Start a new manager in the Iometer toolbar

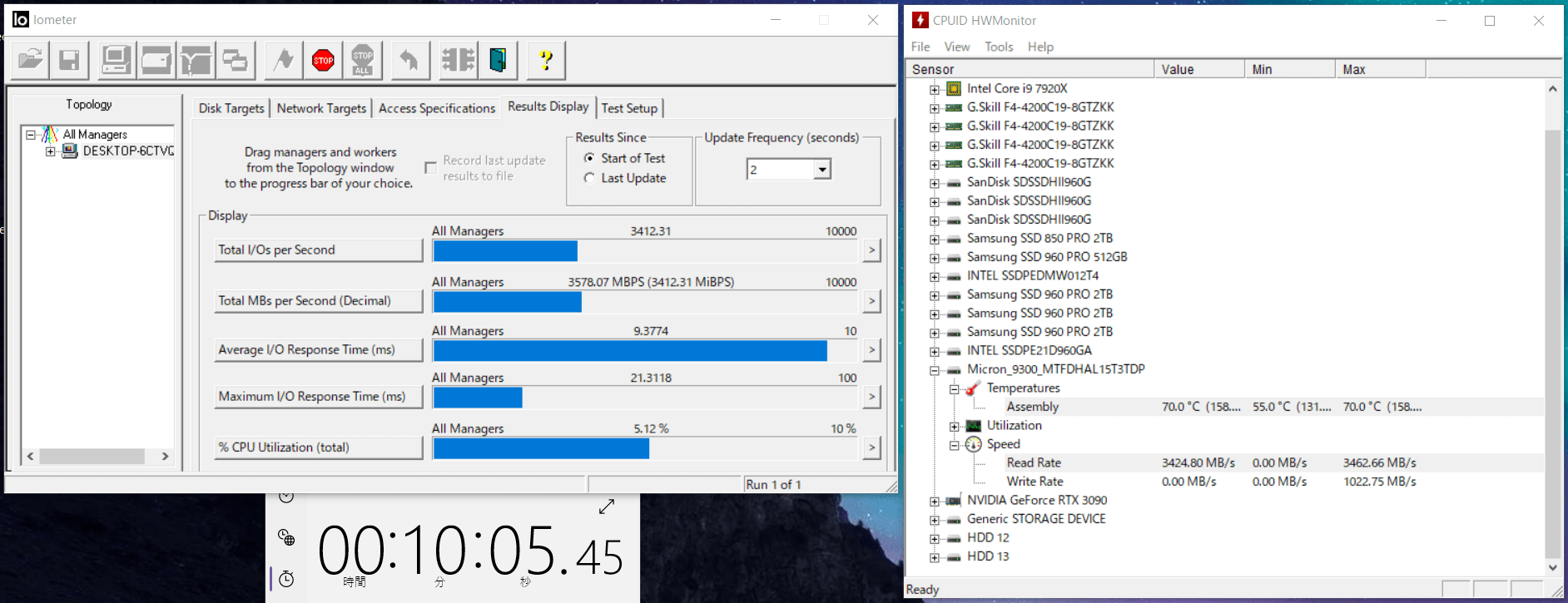116,60
